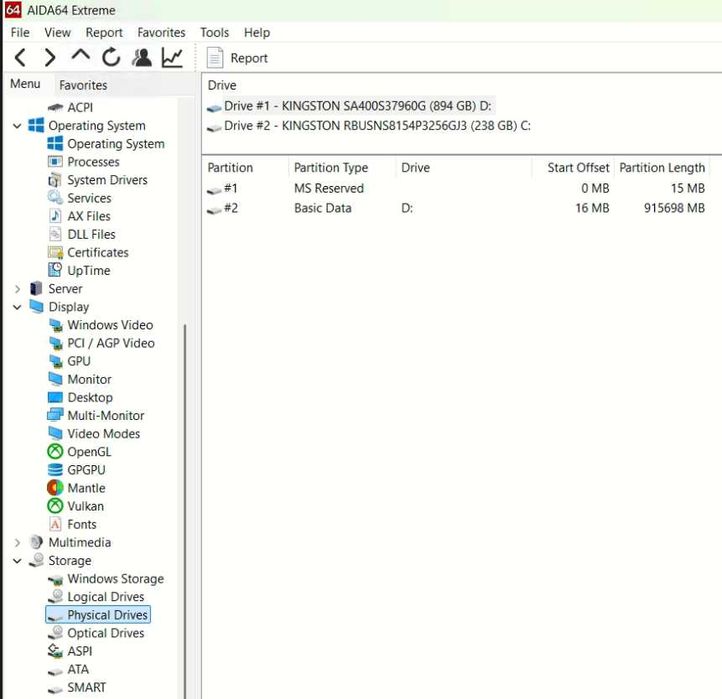The width and height of the screenshot is (722, 699).
Task: Switch to the Favorites tab
Action: 82,85
